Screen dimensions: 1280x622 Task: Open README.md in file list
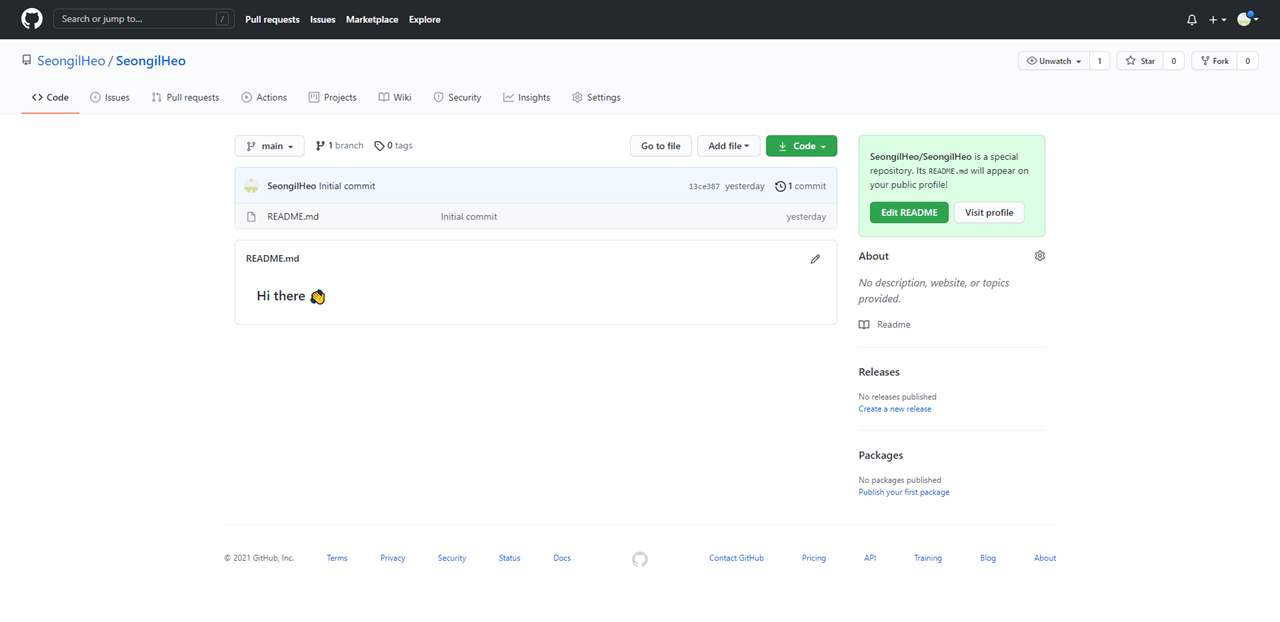pos(293,217)
